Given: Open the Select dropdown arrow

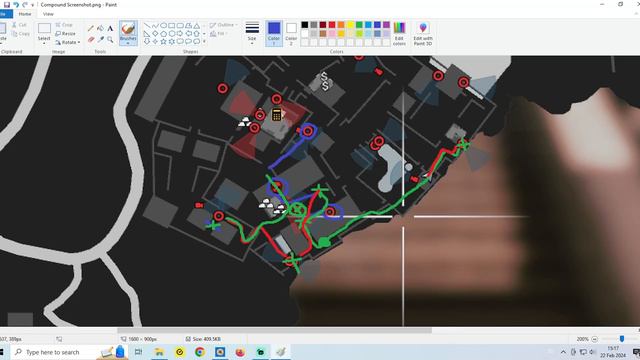Looking at the screenshot, I should point(44,43).
